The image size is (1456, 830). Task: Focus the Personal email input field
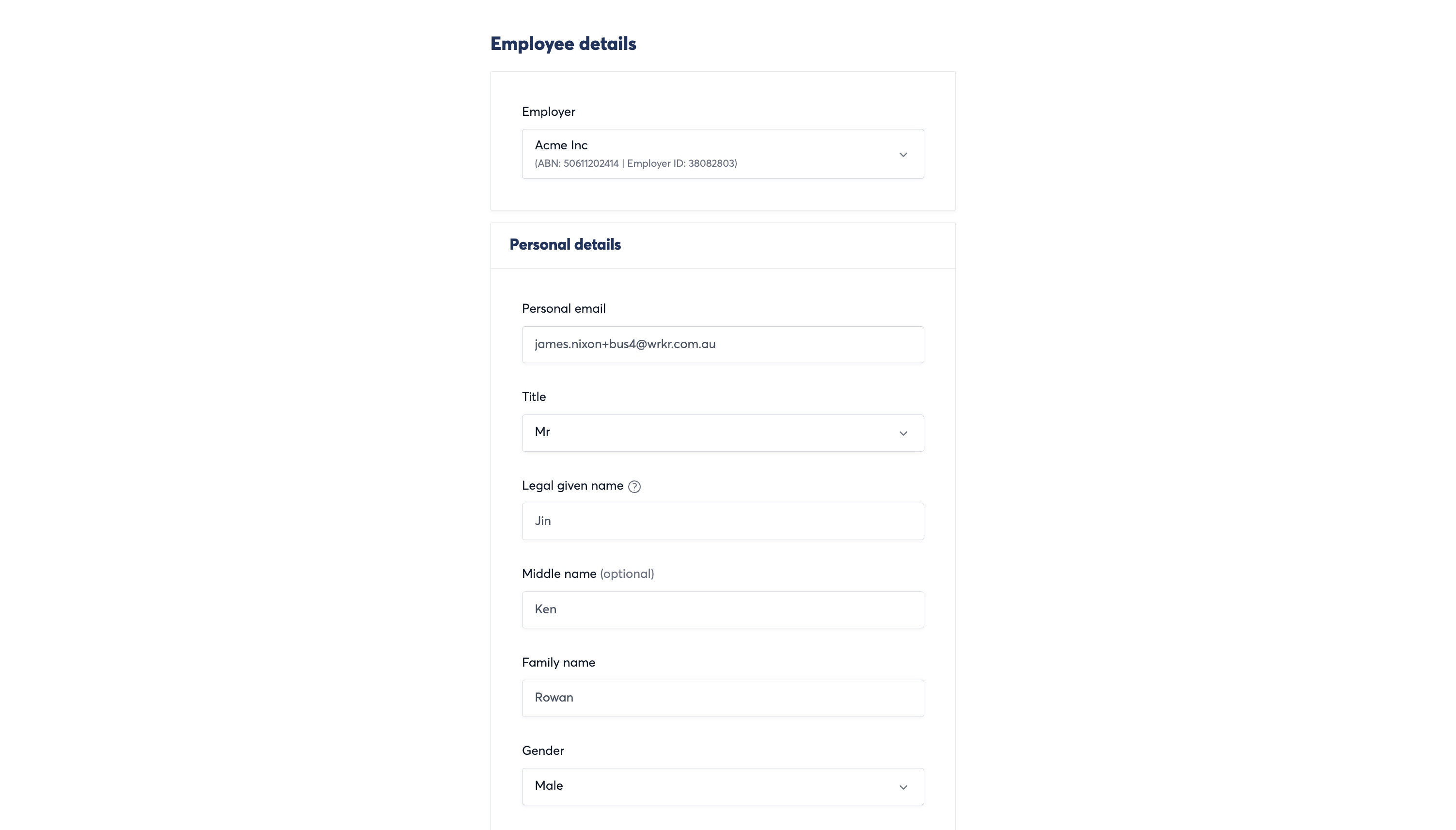[723, 344]
